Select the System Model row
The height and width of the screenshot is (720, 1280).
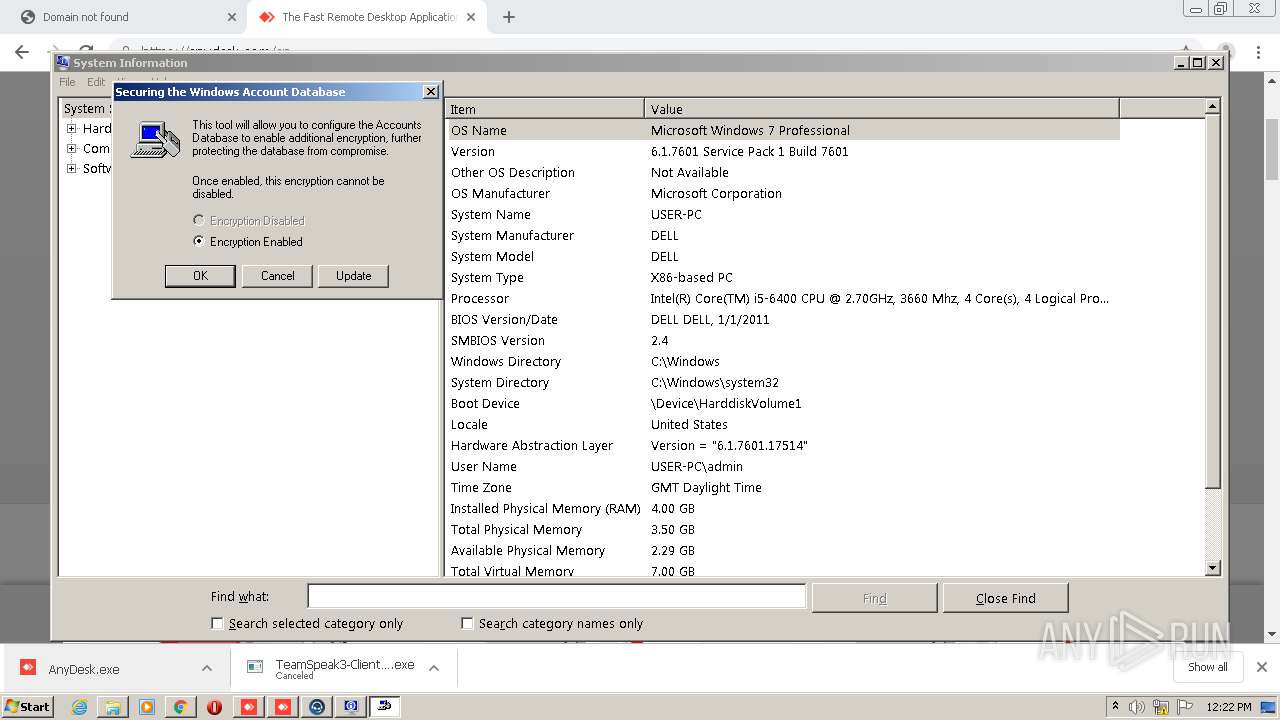tap(782, 256)
